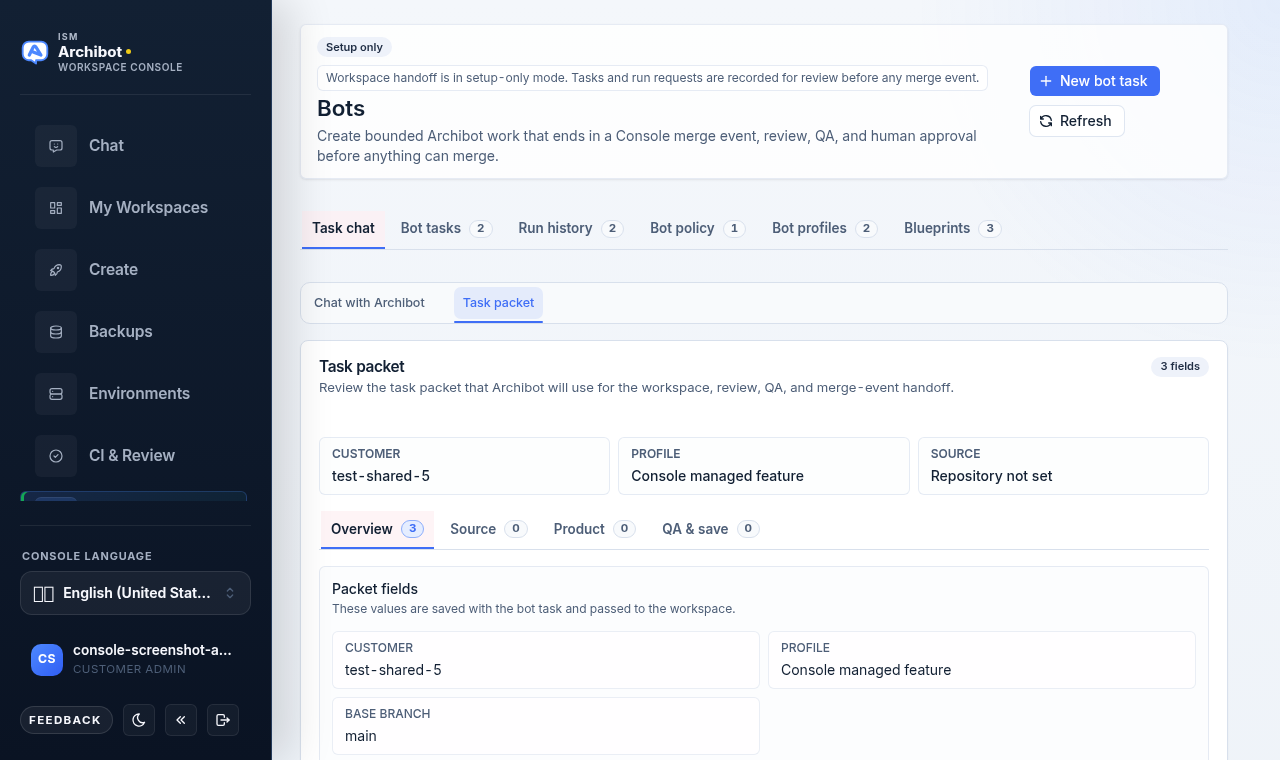The width and height of the screenshot is (1280, 760).
Task: Click the My Workspaces grid icon
Action: coord(56,208)
